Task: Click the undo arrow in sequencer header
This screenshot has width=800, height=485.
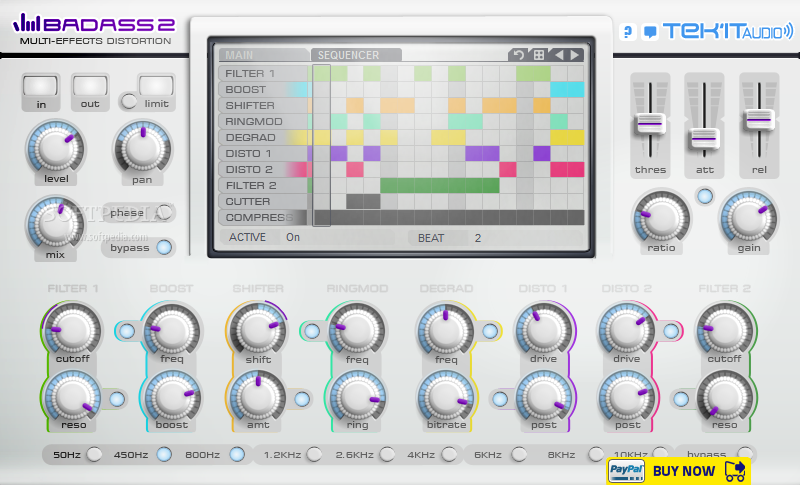Action: click(x=518, y=55)
